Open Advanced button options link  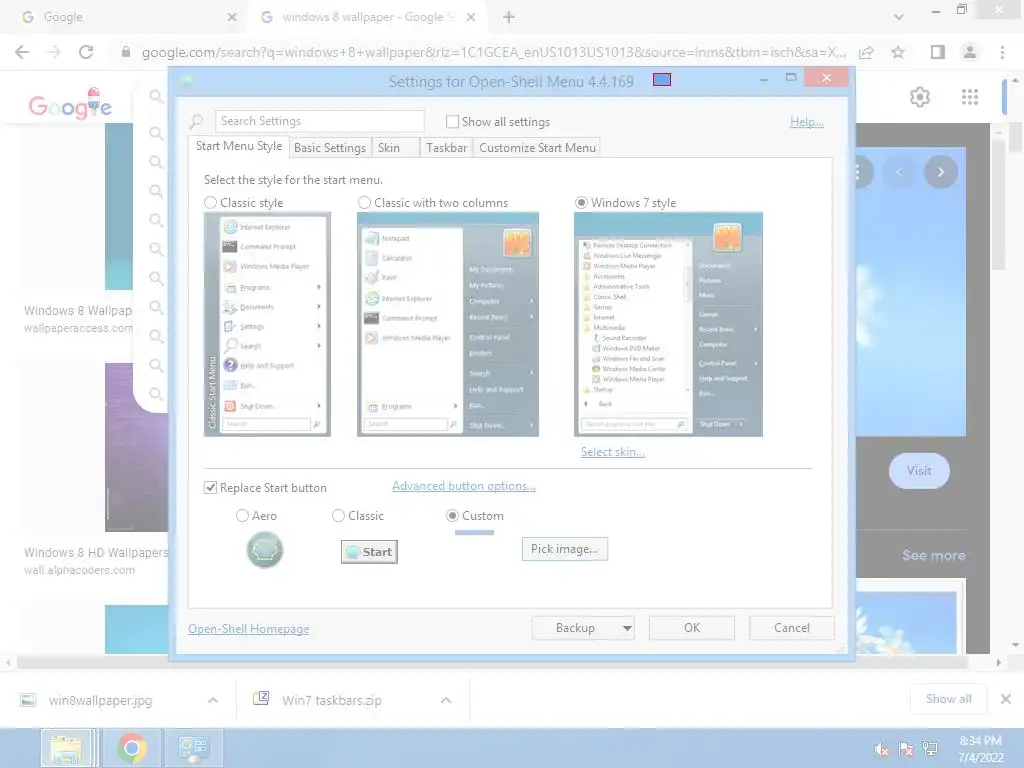(464, 486)
